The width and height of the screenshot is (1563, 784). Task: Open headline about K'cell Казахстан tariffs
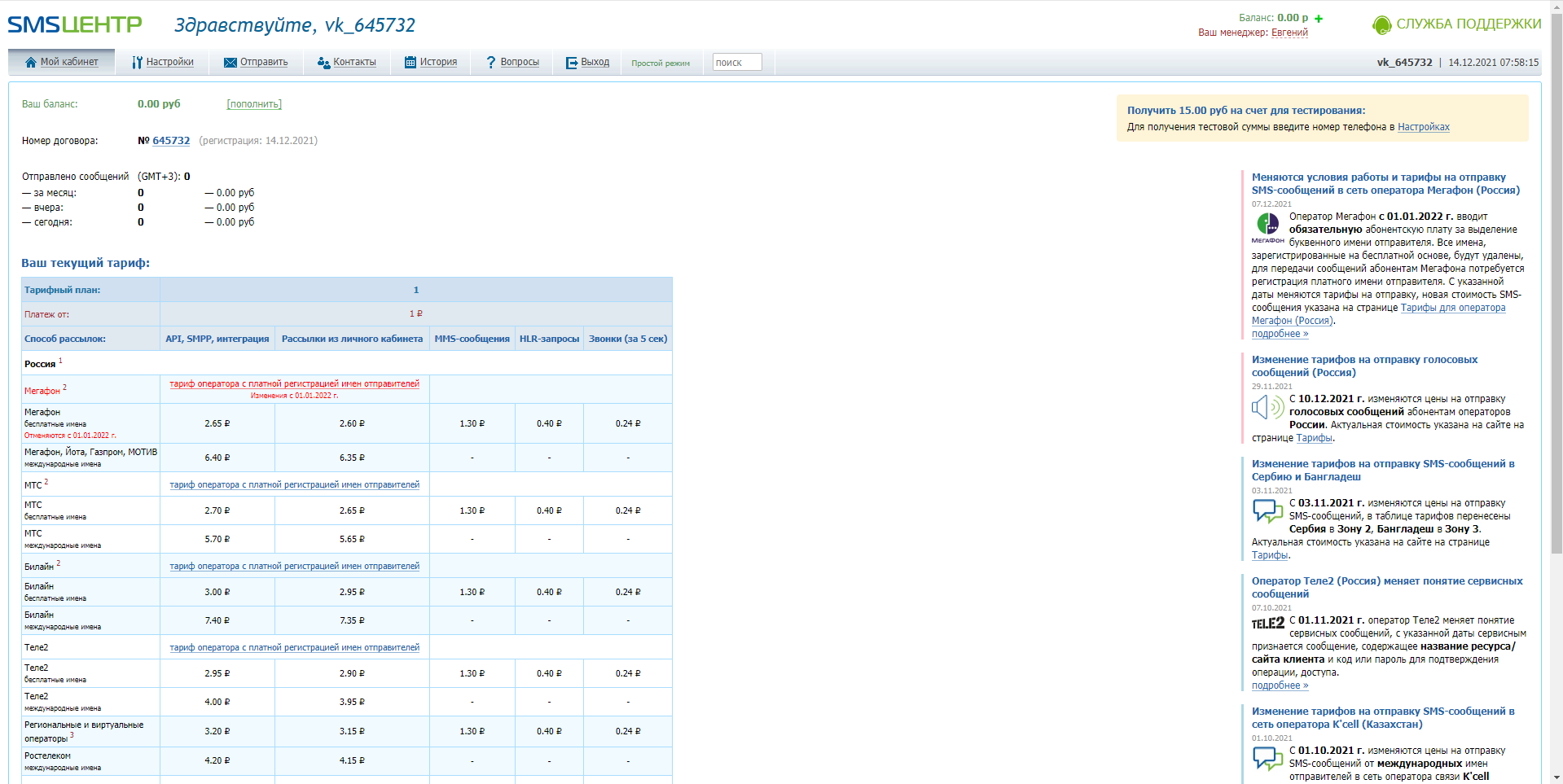[1383, 718]
